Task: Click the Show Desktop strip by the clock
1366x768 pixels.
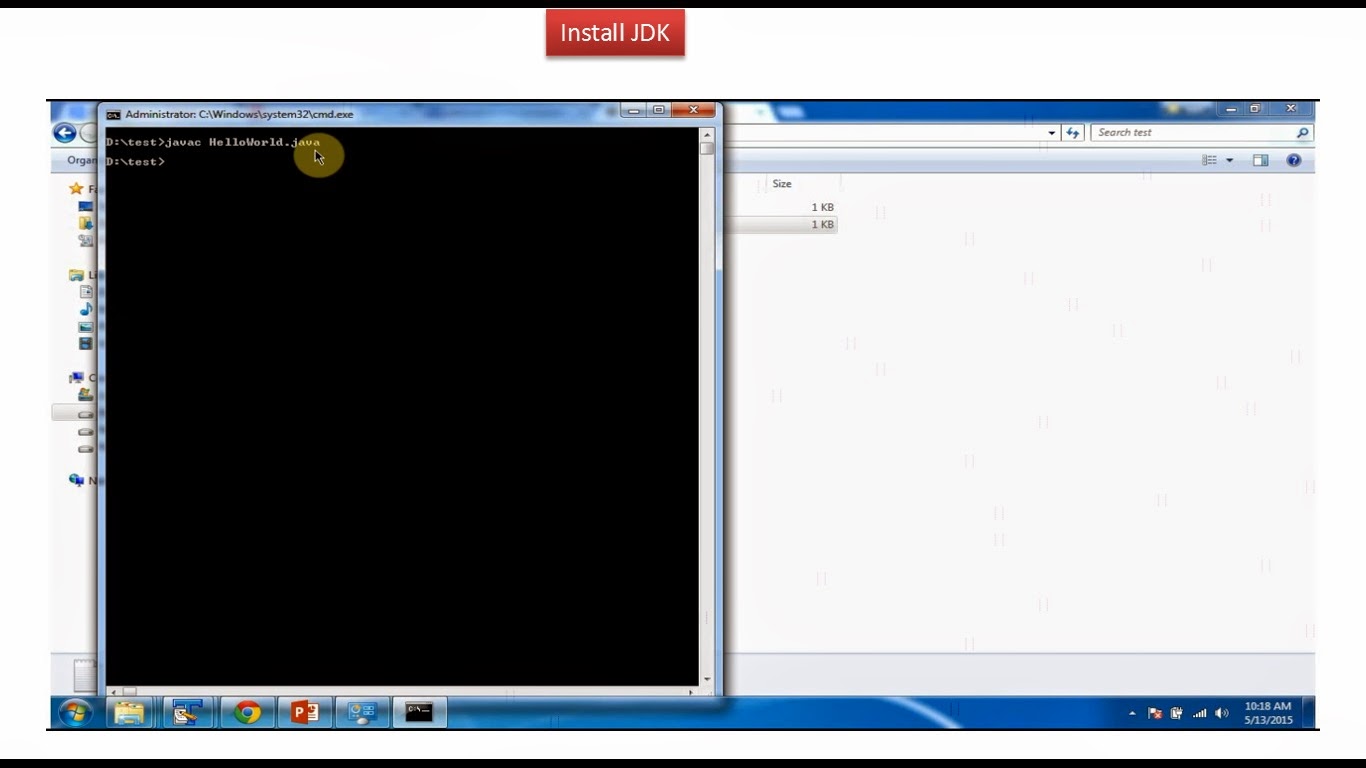Action: tap(1310, 712)
